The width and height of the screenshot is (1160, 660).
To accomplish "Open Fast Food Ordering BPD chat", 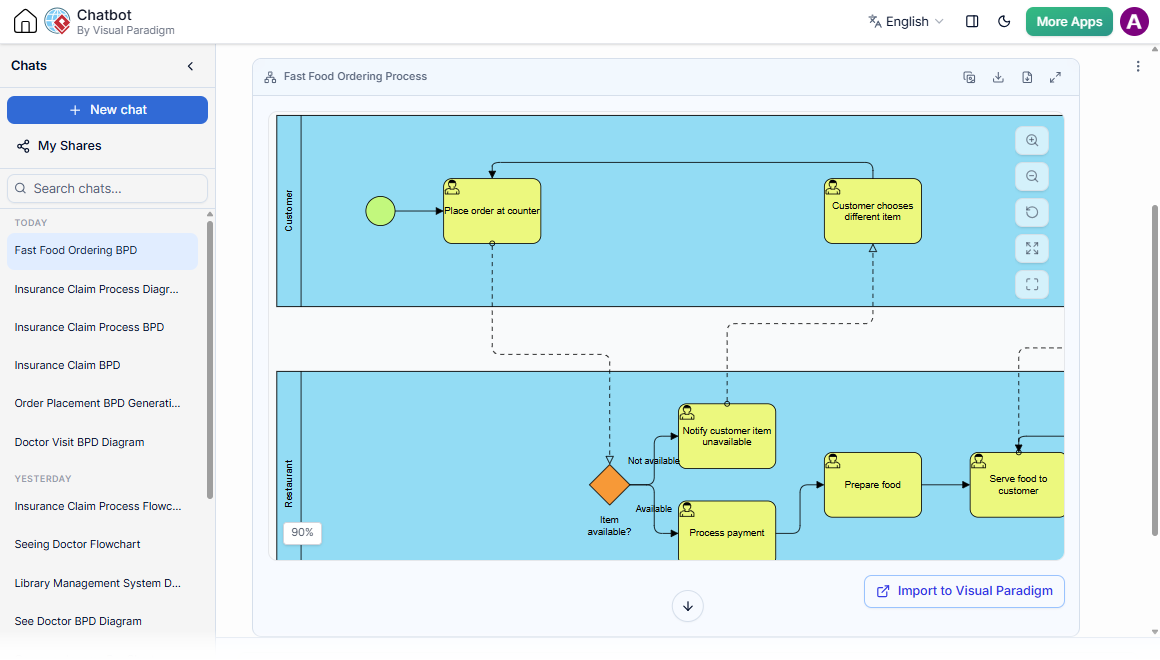I will pos(102,251).
